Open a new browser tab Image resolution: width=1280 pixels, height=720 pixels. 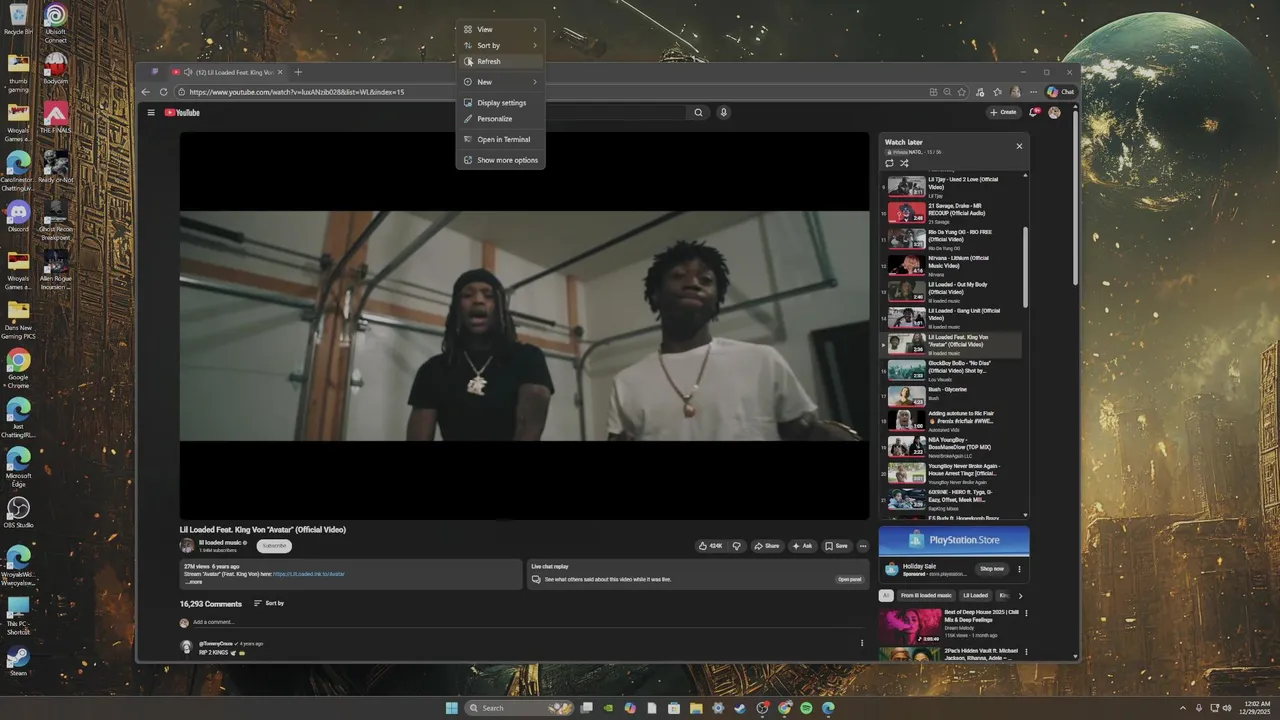tap(298, 72)
